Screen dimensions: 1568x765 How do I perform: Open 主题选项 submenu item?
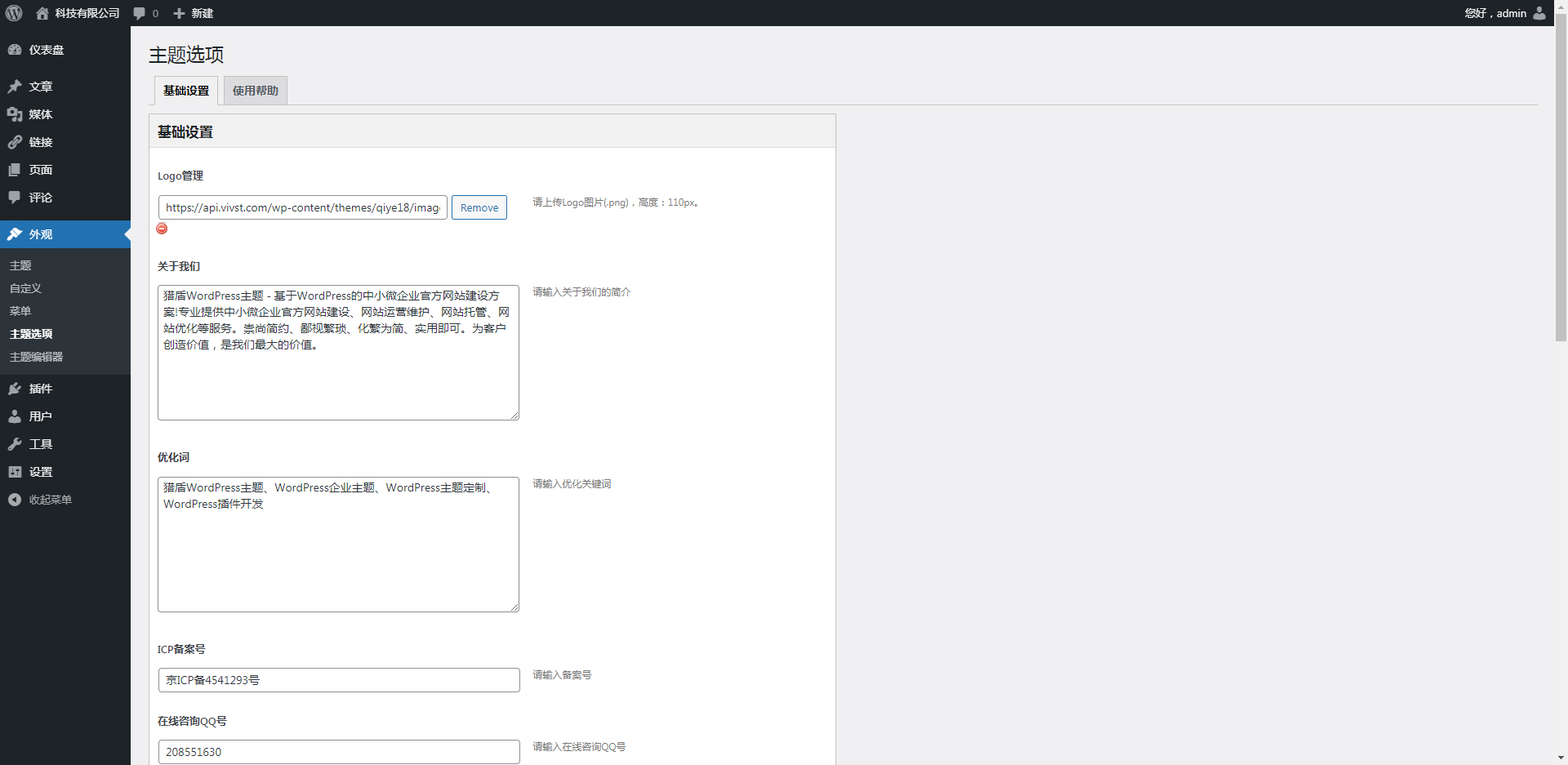point(31,334)
